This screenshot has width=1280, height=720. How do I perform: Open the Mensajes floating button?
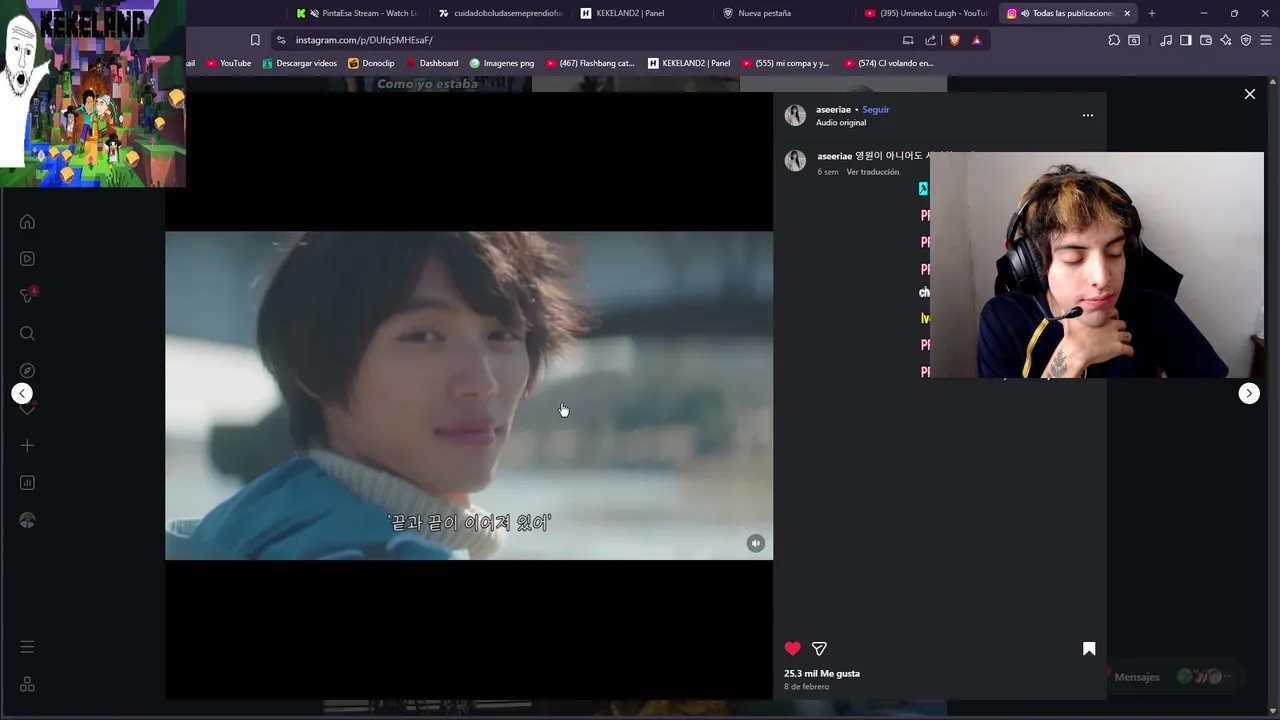click(x=1170, y=677)
